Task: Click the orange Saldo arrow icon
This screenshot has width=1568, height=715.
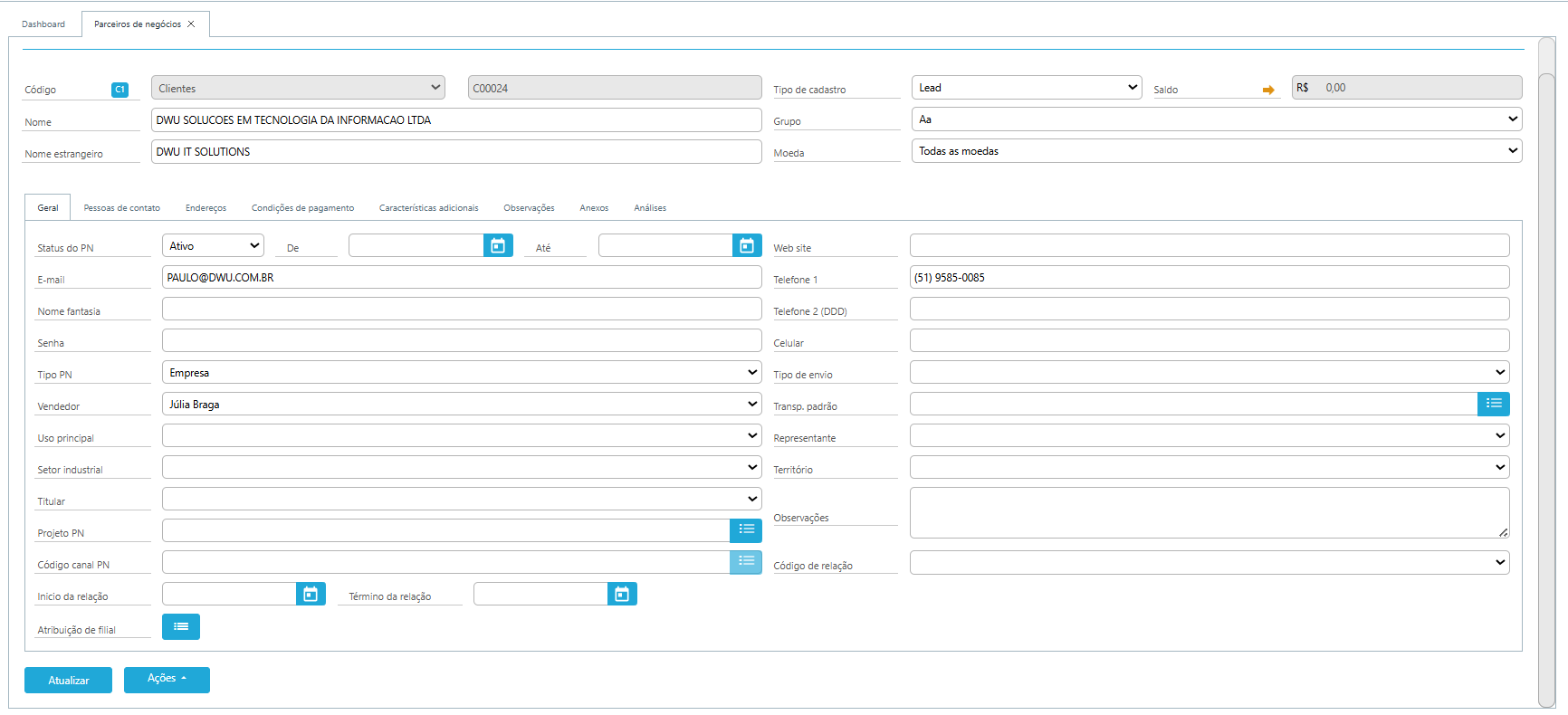Action: 1268,90
